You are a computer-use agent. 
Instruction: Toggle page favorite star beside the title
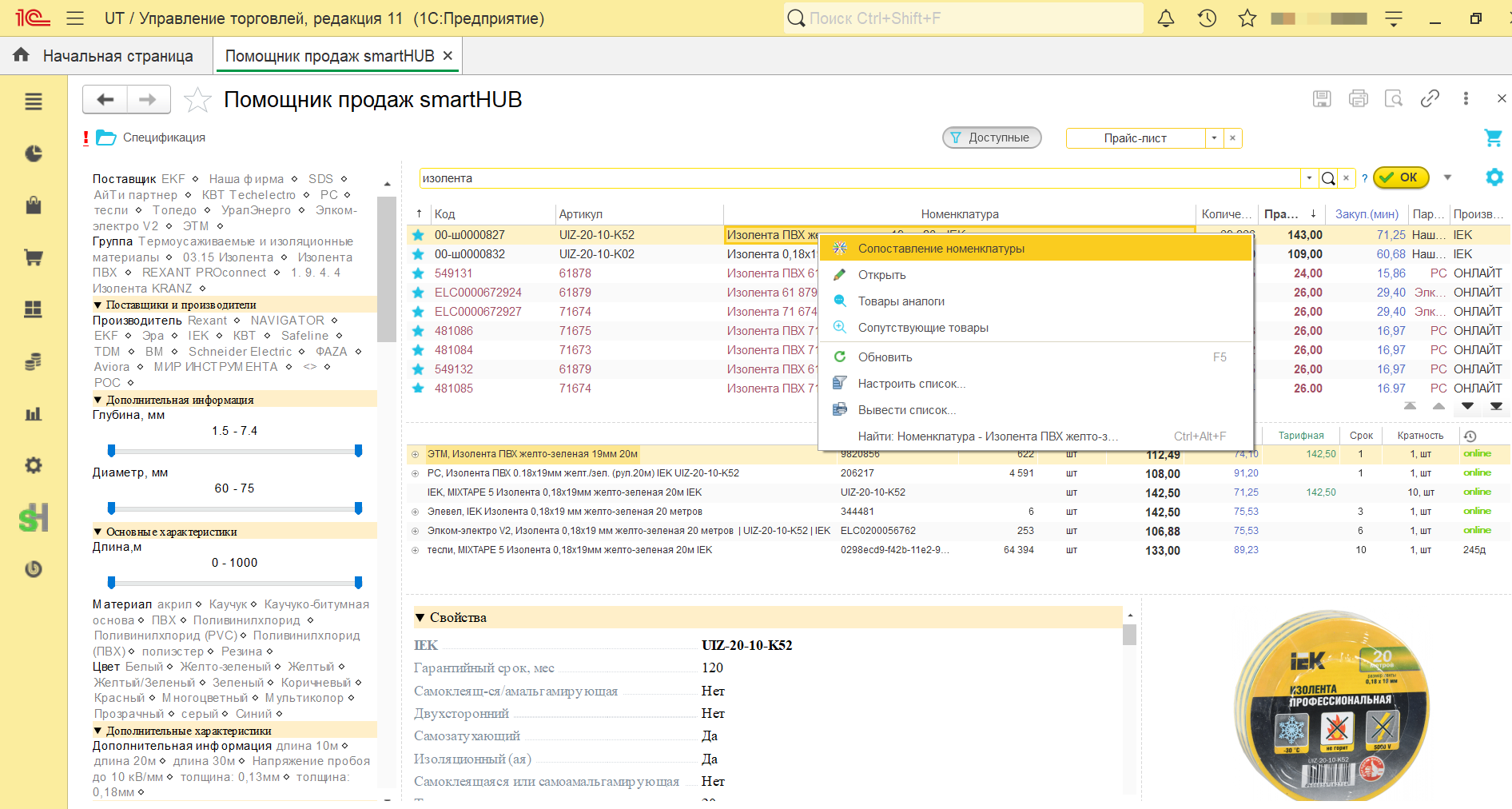(x=197, y=100)
